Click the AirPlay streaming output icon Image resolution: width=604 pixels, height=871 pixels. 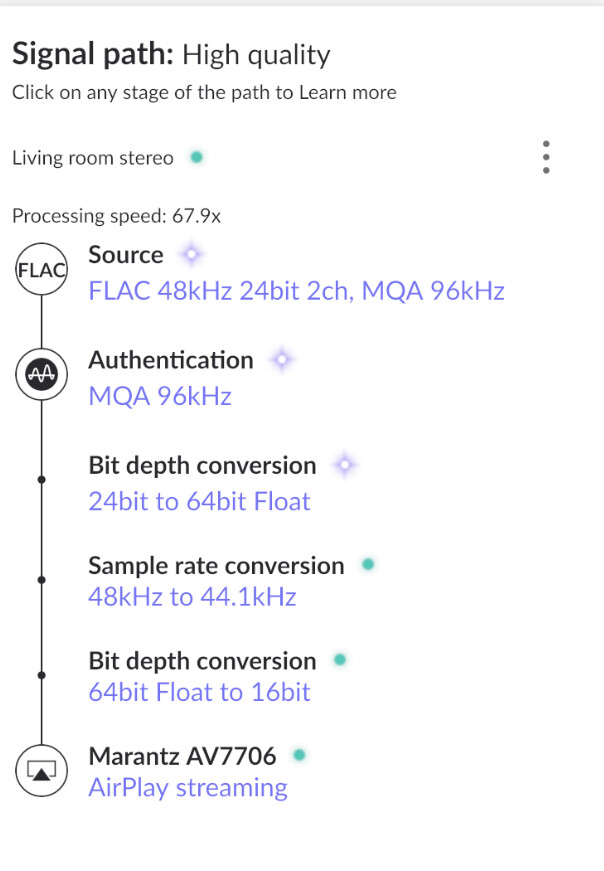tap(41, 770)
